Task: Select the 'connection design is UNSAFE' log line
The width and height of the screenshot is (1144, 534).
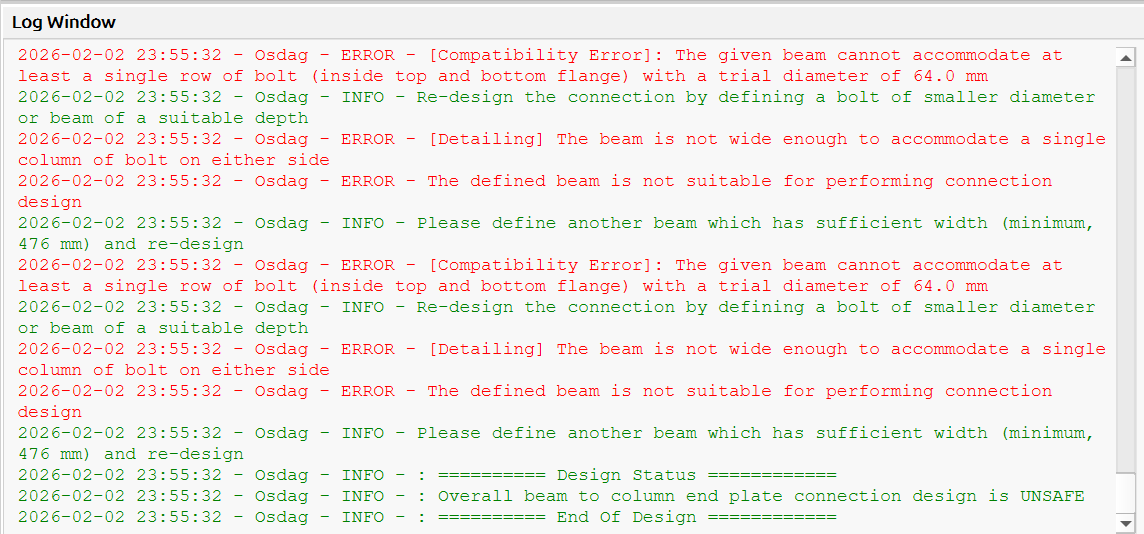Action: click(x=551, y=496)
